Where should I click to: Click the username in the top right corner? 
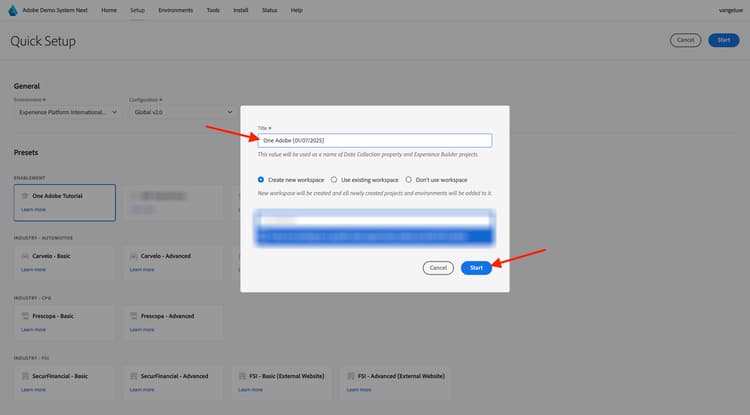point(730,10)
